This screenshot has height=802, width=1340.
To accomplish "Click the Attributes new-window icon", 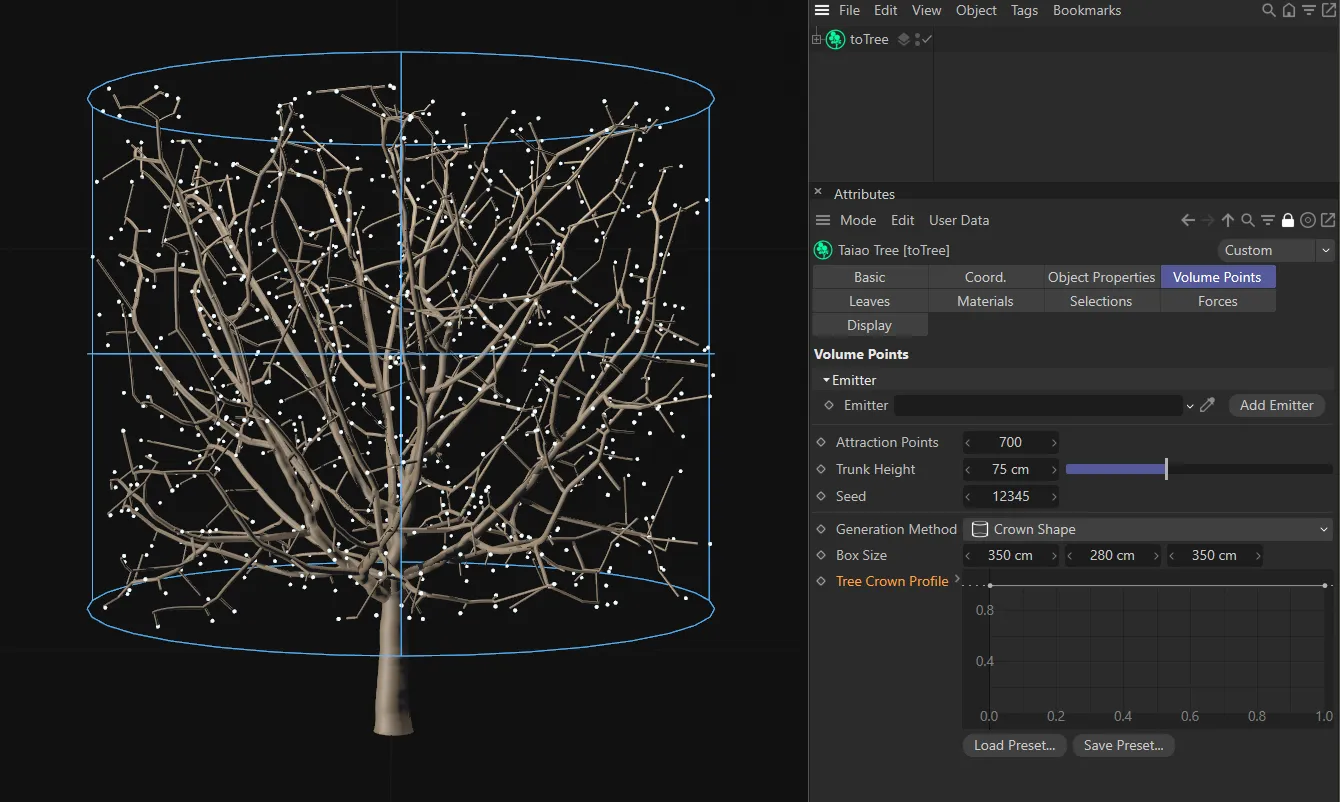I will (x=1328, y=220).
